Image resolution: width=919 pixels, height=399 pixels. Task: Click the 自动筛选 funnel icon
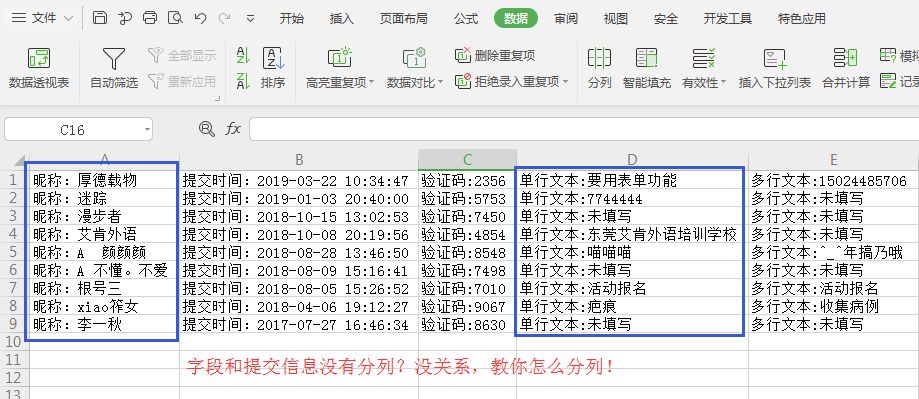114,59
